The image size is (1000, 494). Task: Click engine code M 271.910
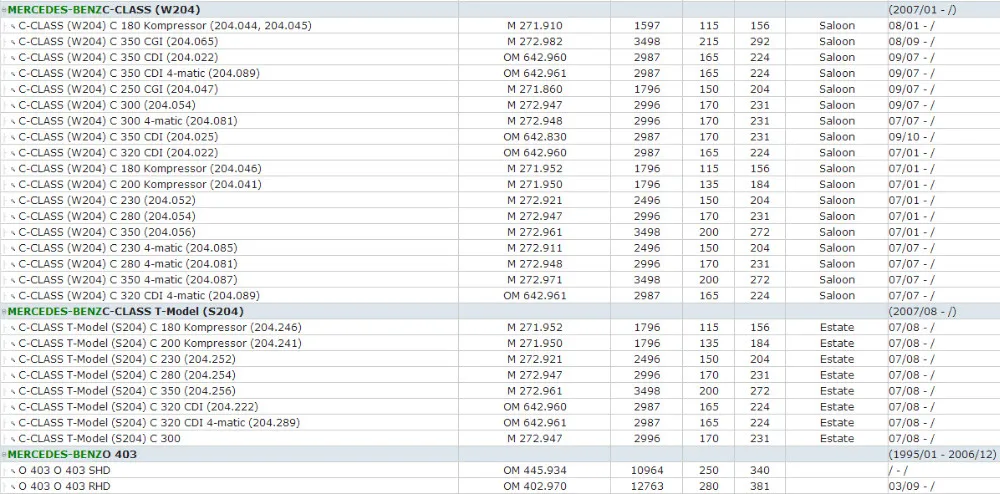coord(535,25)
